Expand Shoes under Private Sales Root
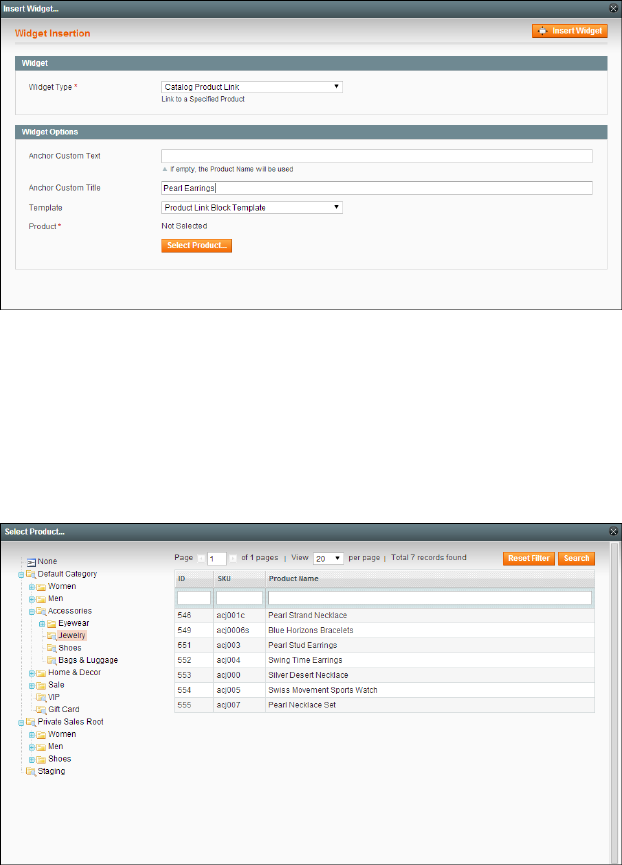 click(32, 760)
